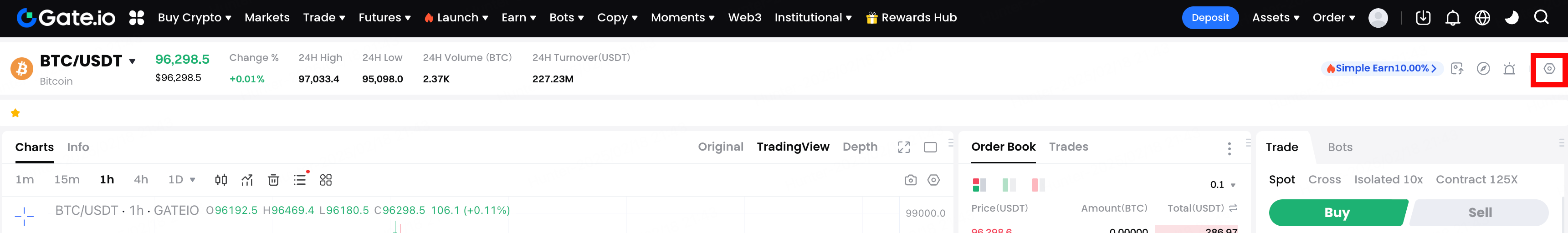This screenshot has height=233, width=1568.
Task: Click the blue Deposit button
Action: [x=1209, y=18]
